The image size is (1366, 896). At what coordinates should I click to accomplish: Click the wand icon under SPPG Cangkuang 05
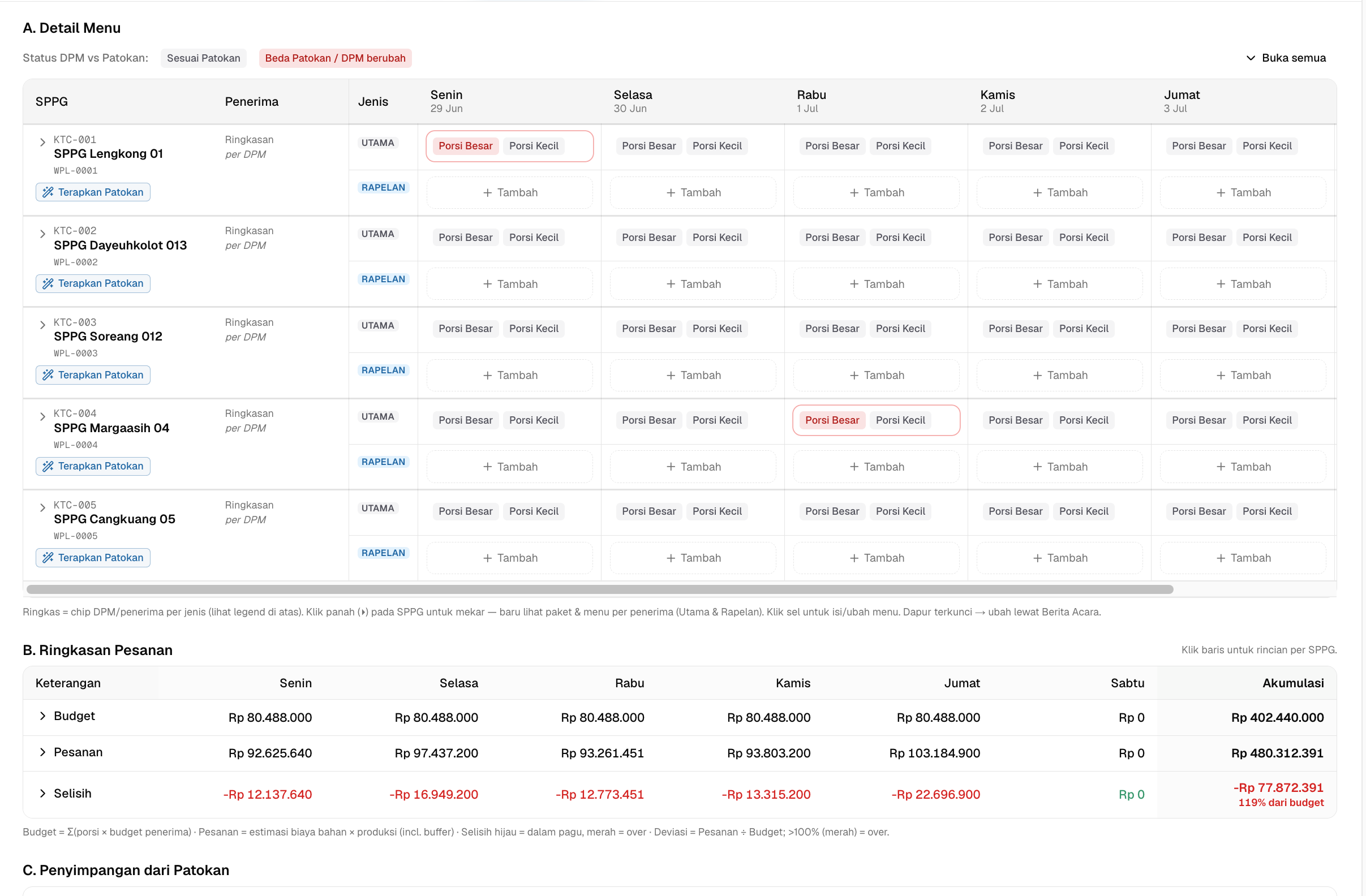pos(48,558)
